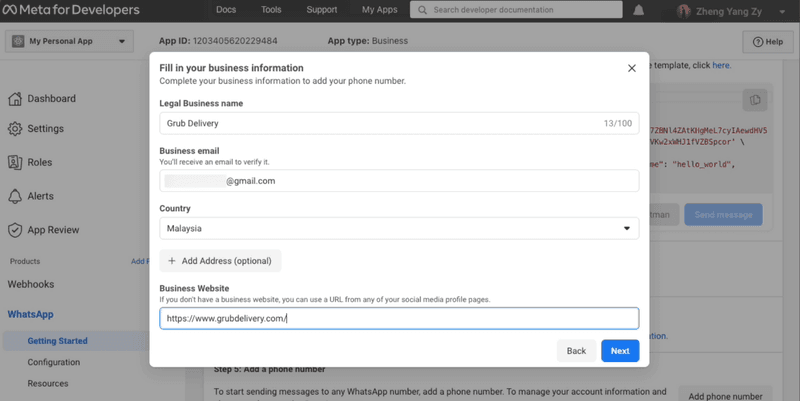Image resolution: width=800 pixels, height=401 pixels.
Task: Click the Back button
Action: tap(576, 351)
